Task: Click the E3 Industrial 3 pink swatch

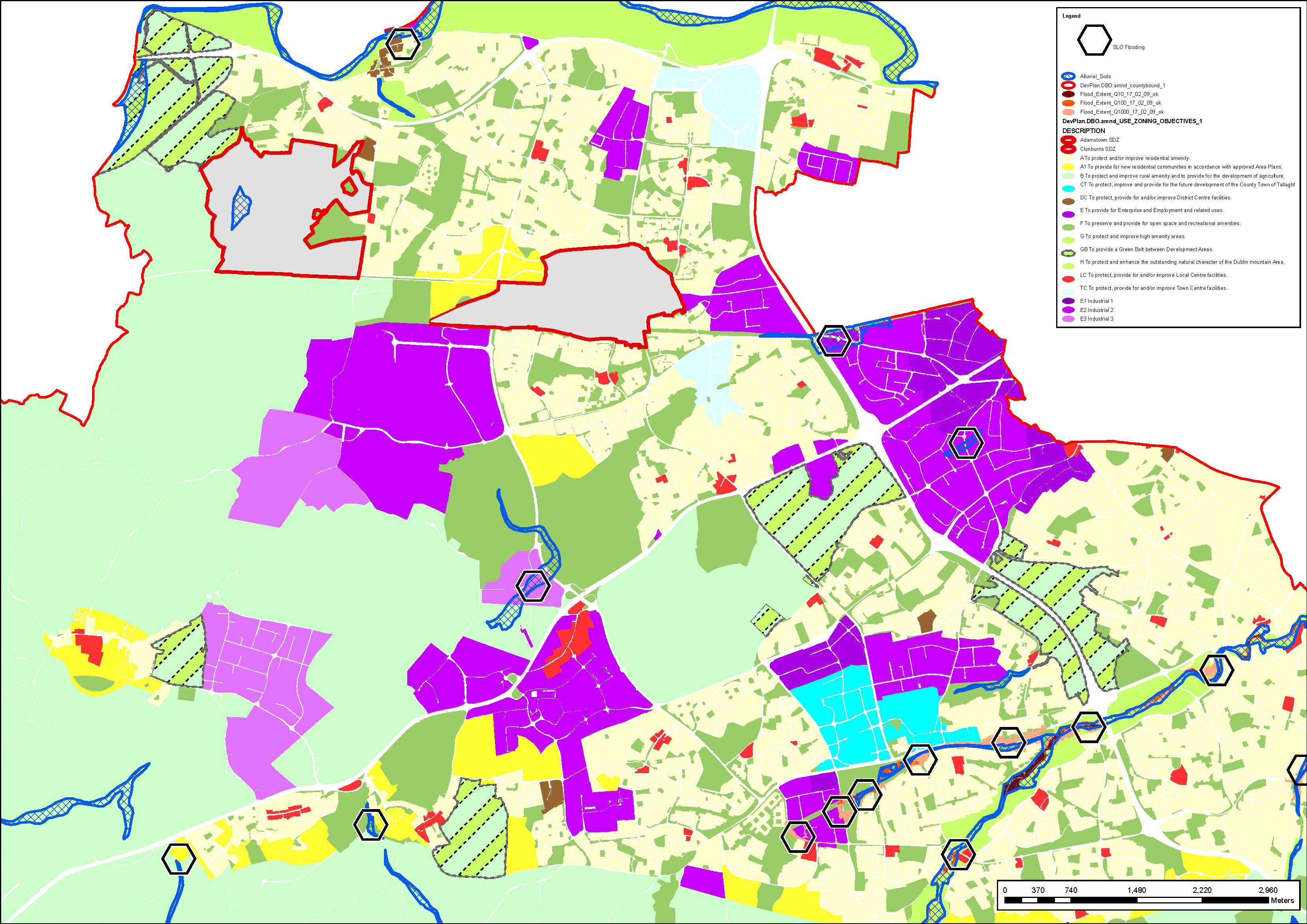Action: 1068,319
